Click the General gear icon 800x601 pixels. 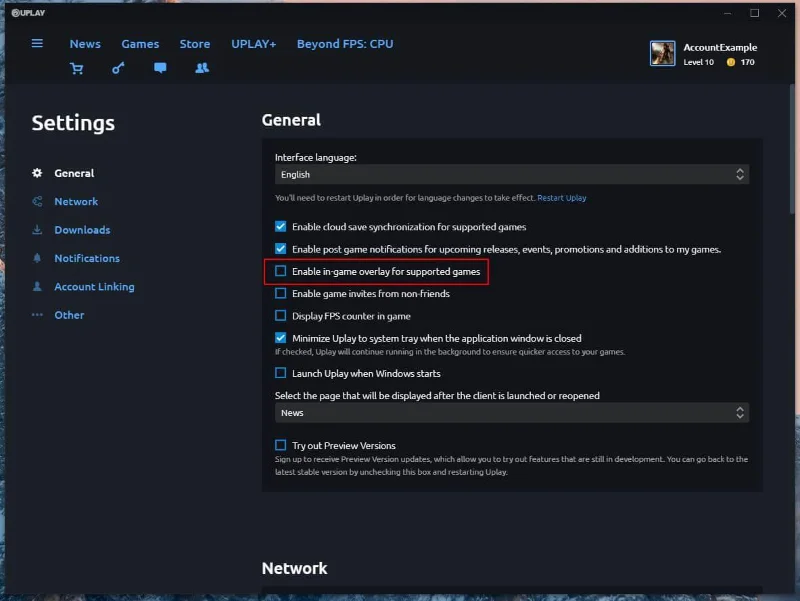coord(37,173)
